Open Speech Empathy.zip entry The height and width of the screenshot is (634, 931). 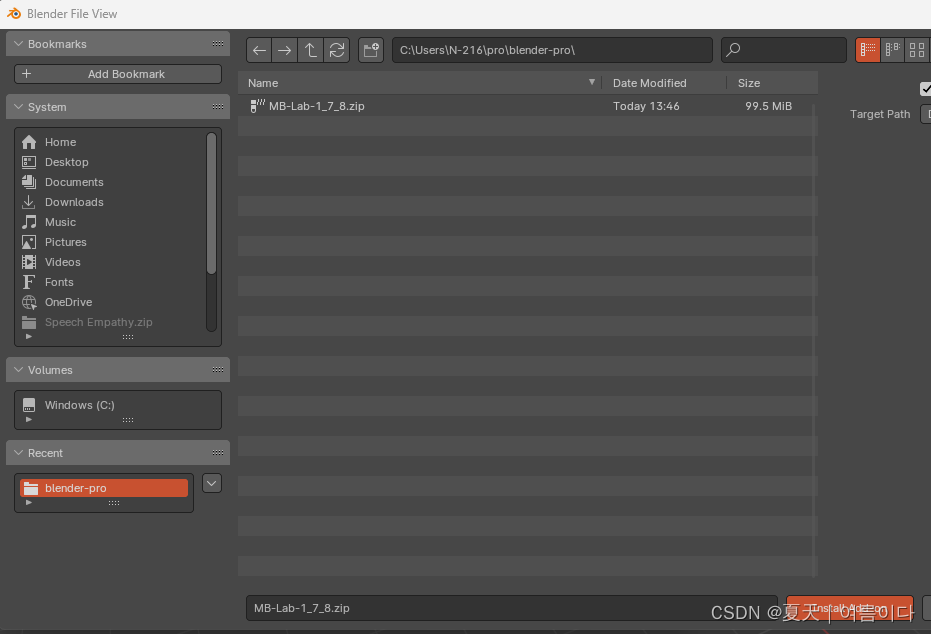pyautogui.click(x=113, y=322)
